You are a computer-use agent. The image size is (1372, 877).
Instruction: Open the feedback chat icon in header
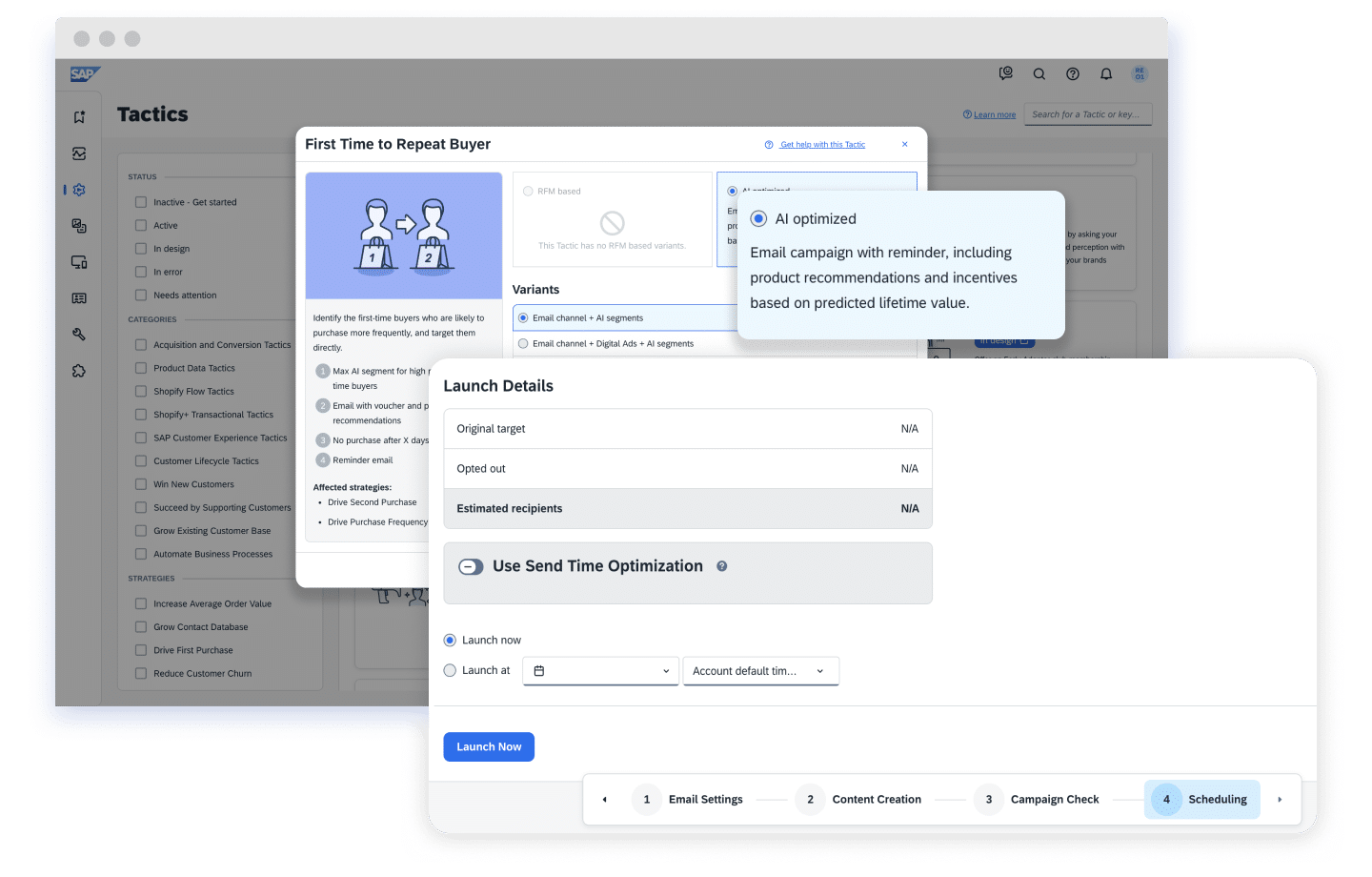point(1005,74)
